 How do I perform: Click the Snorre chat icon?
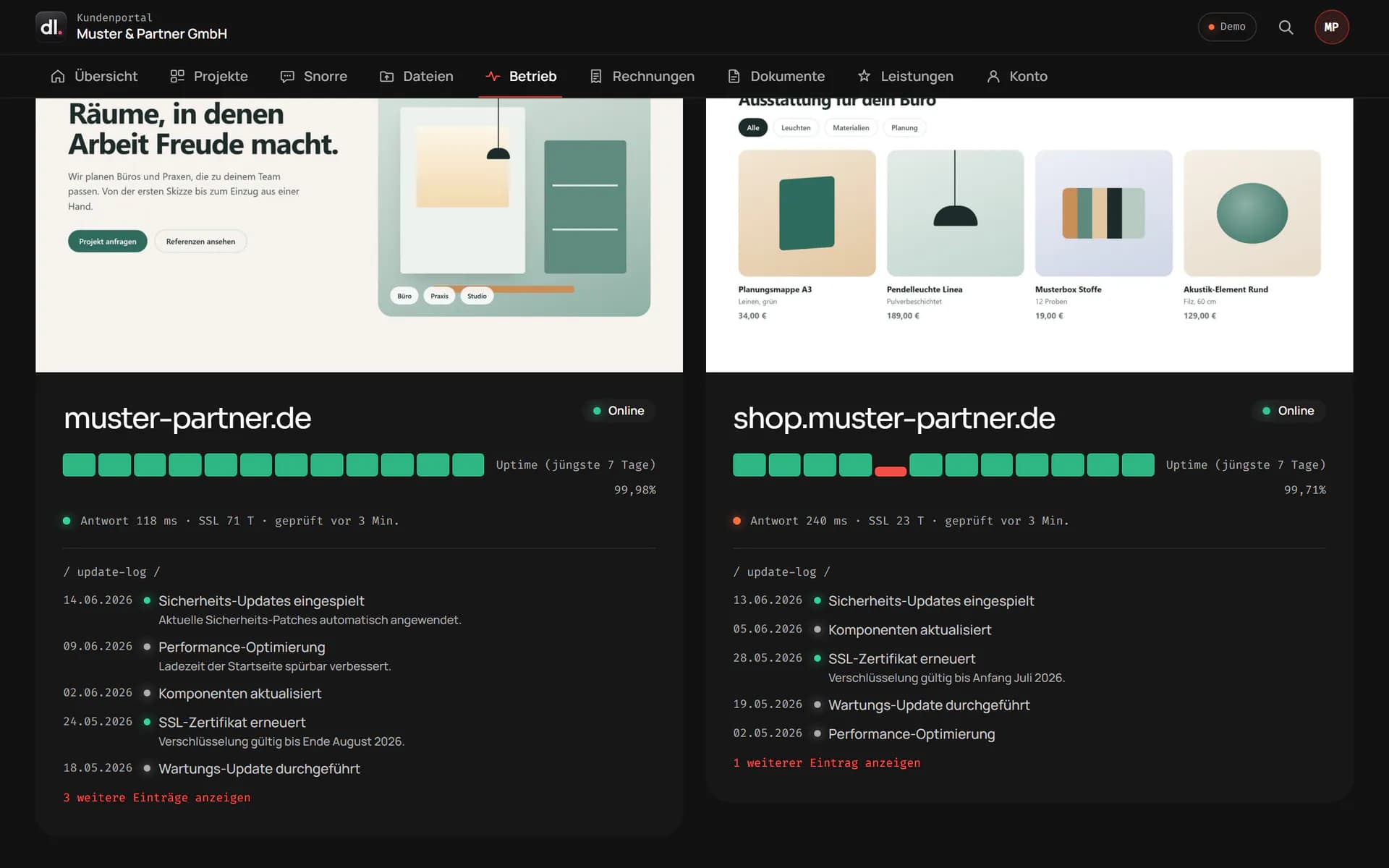pos(287,76)
